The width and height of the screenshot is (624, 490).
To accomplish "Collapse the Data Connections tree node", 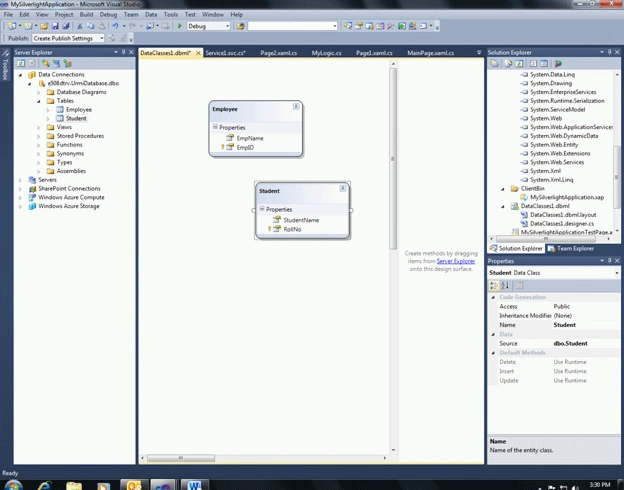I will point(21,74).
